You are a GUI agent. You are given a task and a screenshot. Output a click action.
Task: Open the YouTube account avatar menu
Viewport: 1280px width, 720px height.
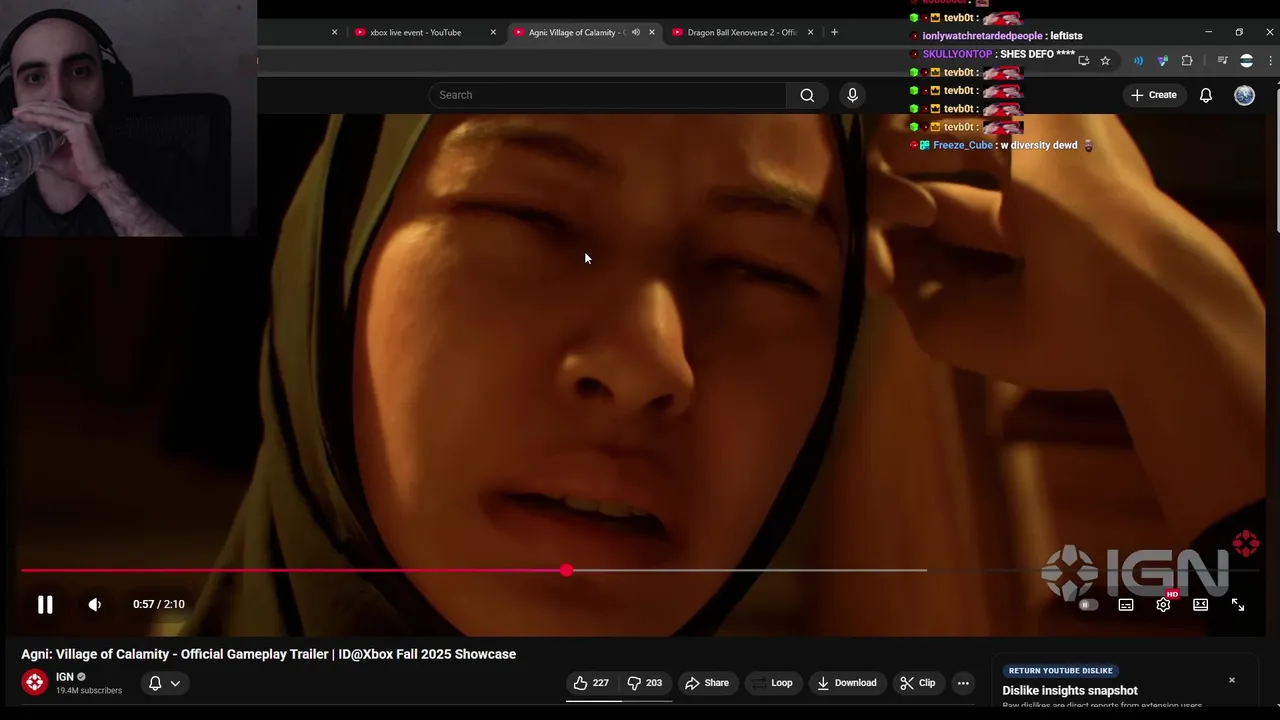point(1244,95)
